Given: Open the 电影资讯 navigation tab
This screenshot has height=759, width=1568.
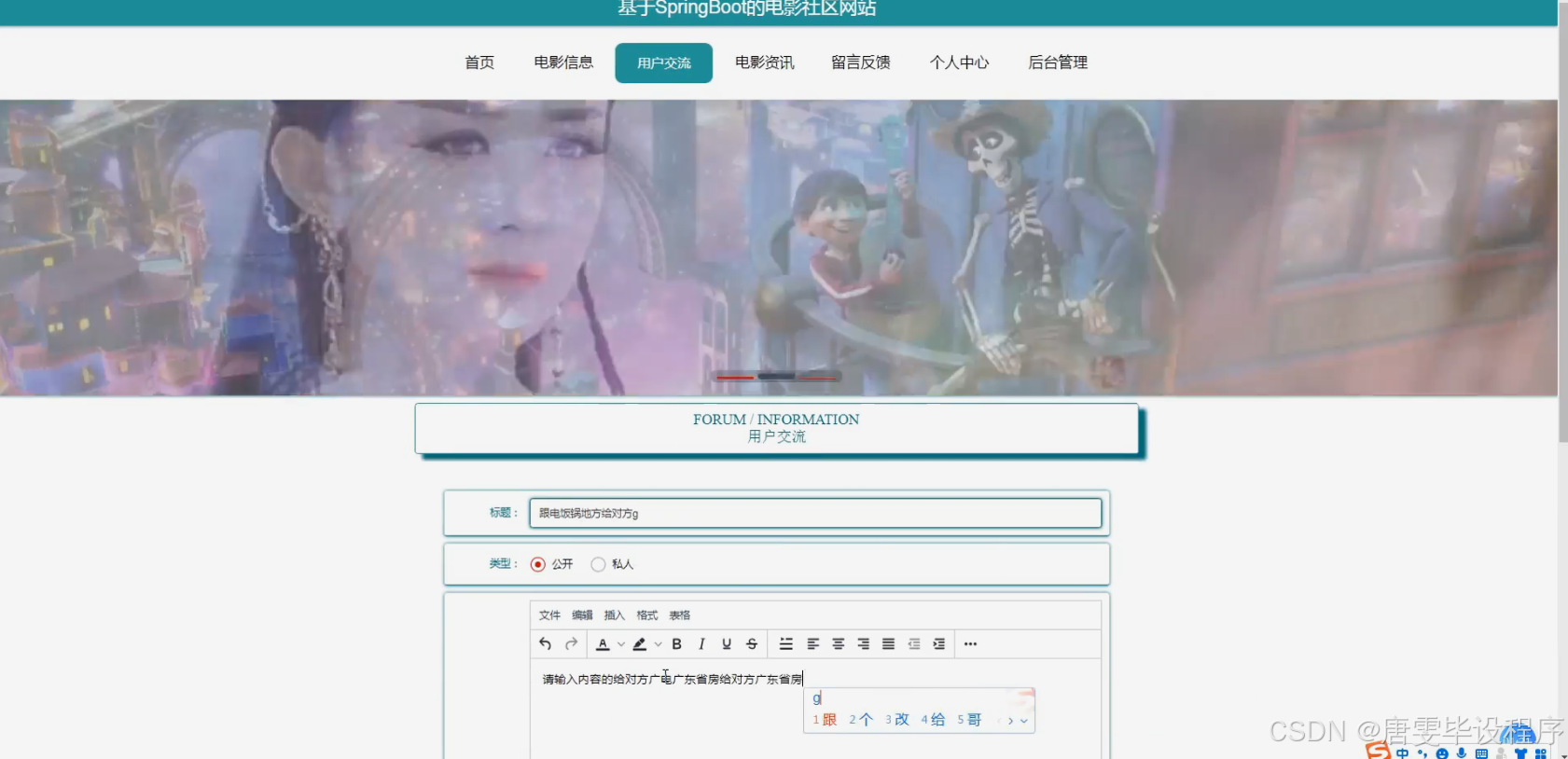Looking at the screenshot, I should click(x=765, y=62).
